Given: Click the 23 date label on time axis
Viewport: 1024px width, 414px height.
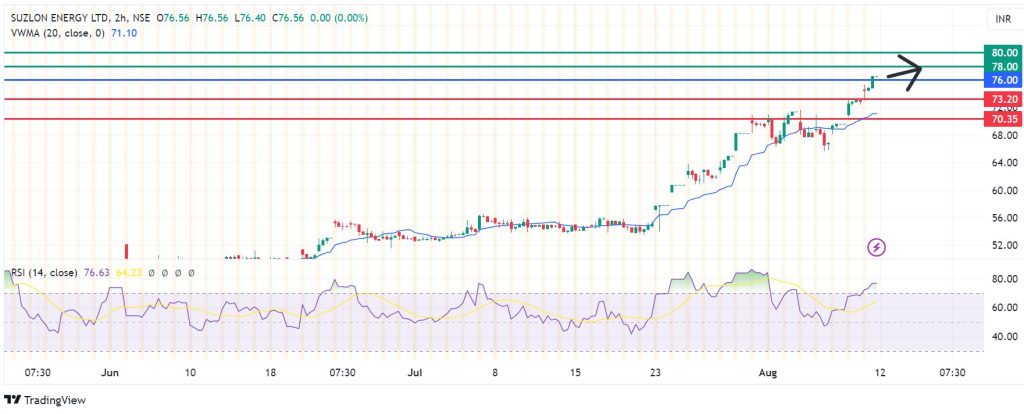Looking at the screenshot, I should click(655, 373).
